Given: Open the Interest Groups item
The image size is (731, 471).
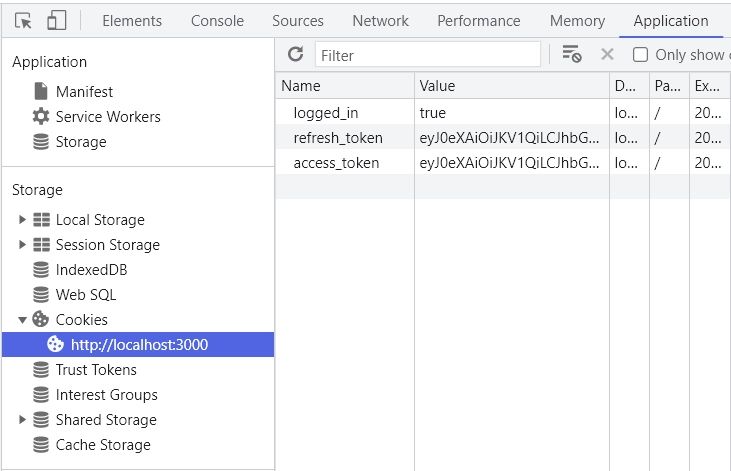Looking at the screenshot, I should (x=107, y=395).
